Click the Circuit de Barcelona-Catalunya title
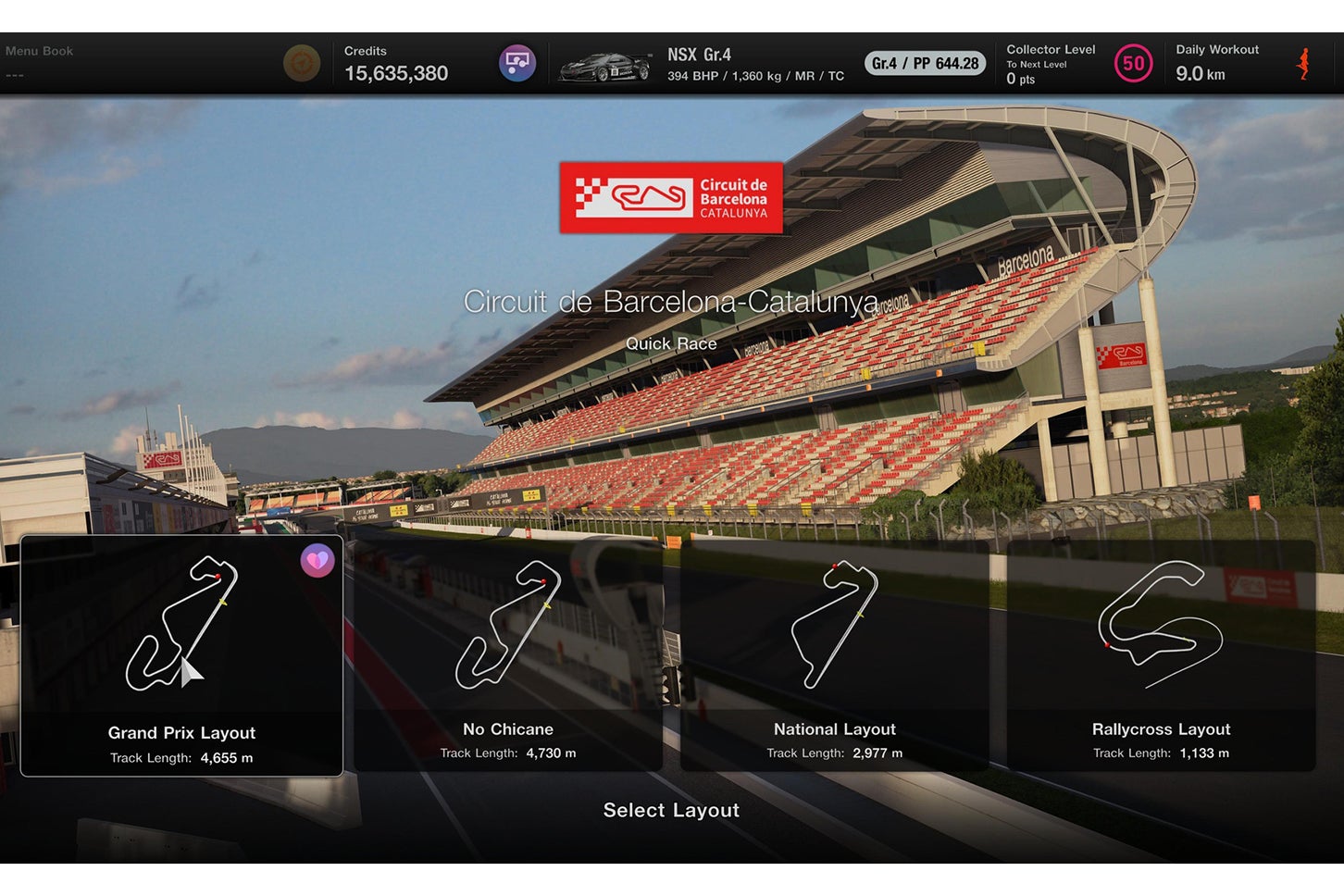 pos(671,302)
